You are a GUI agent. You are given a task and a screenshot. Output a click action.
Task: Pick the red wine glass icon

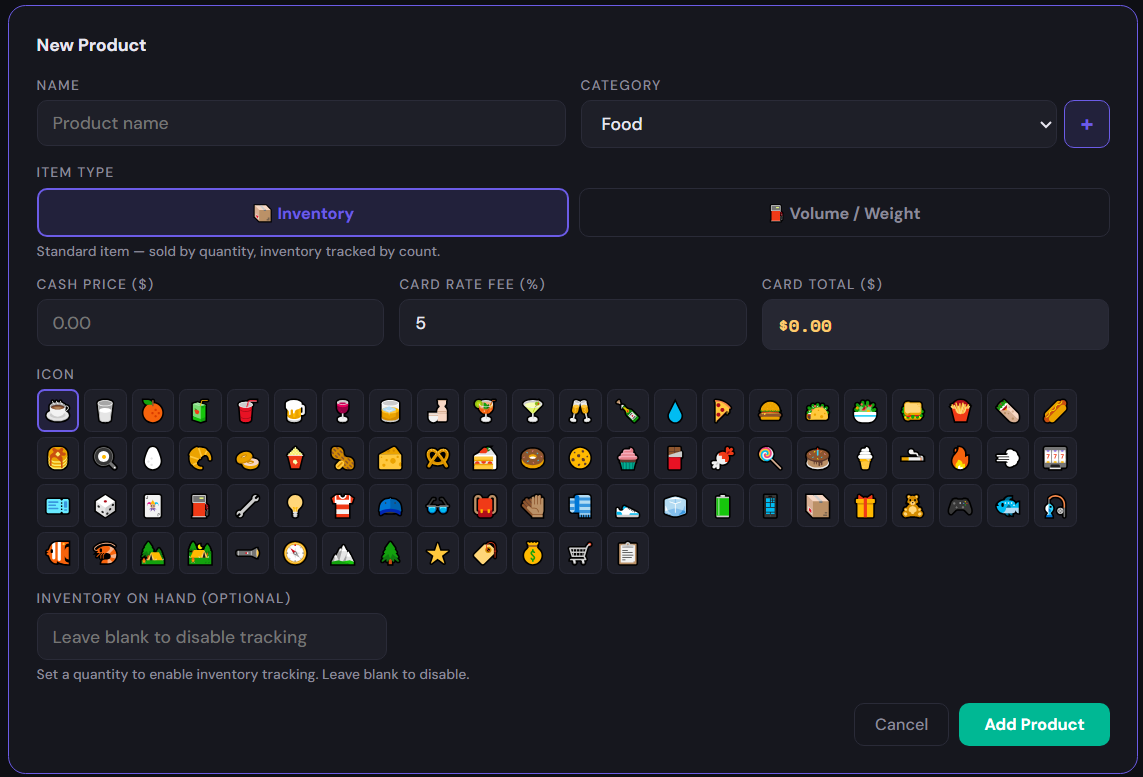click(x=343, y=411)
